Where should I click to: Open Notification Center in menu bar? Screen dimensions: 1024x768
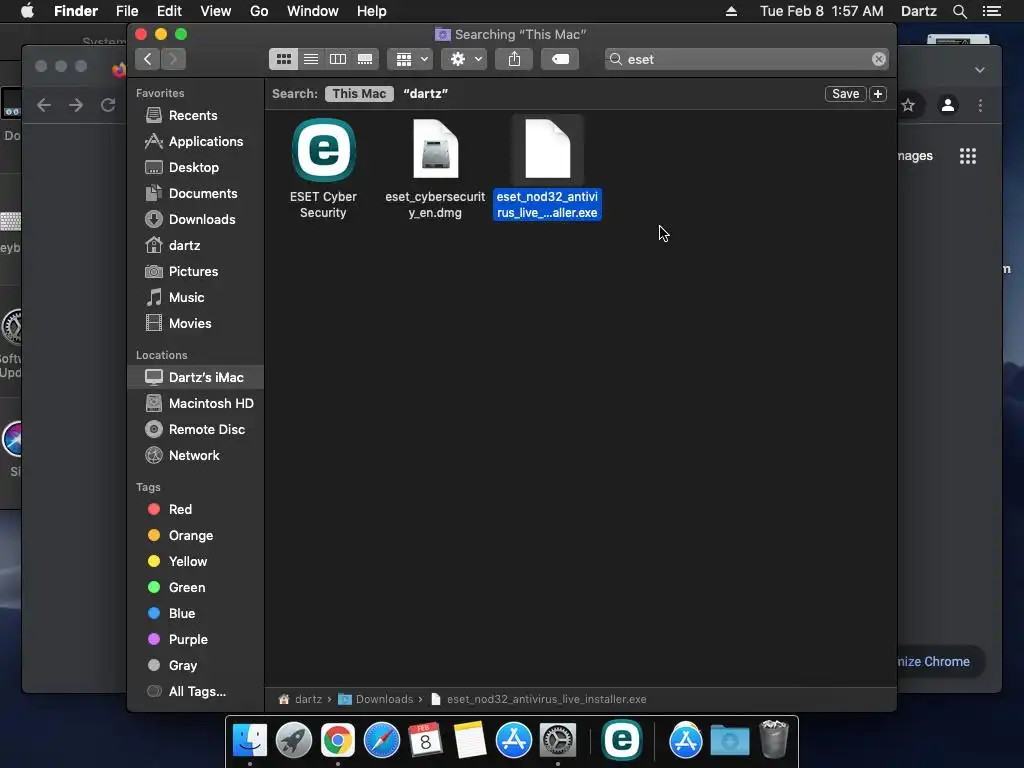click(992, 11)
